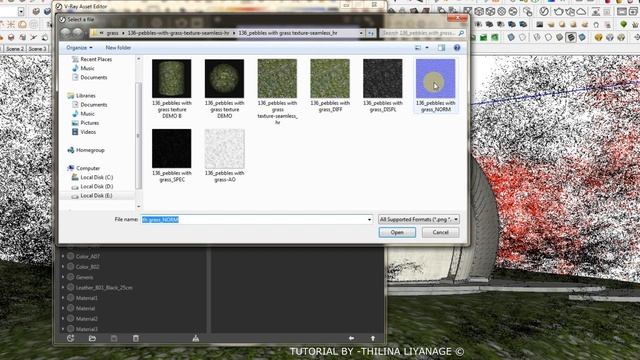This screenshot has width=640, height=360.
Task: Select Material3 in V-Ray Asset Editor list
Action: pyautogui.click(x=87, y=329)
